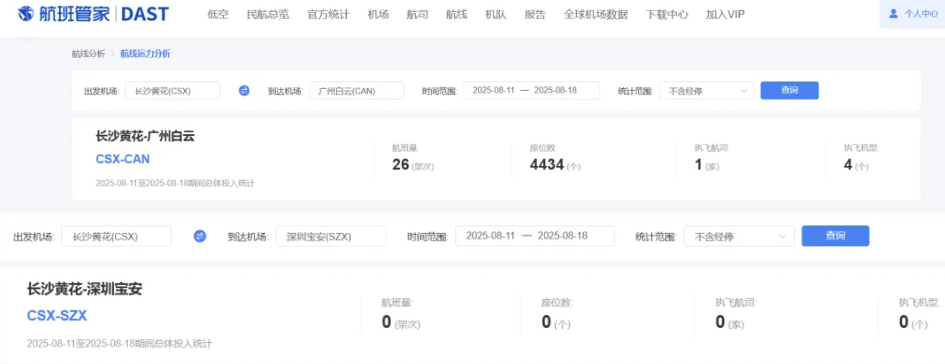Click the 航线运力分析 breadcrumb
Image resolution: width=945 pixels, height=364 pixels.
click(x=145, y=54)
